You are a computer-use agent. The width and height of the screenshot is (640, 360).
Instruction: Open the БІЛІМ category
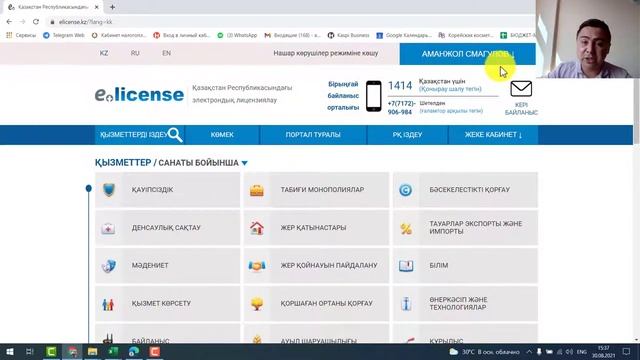click(465, 266)
